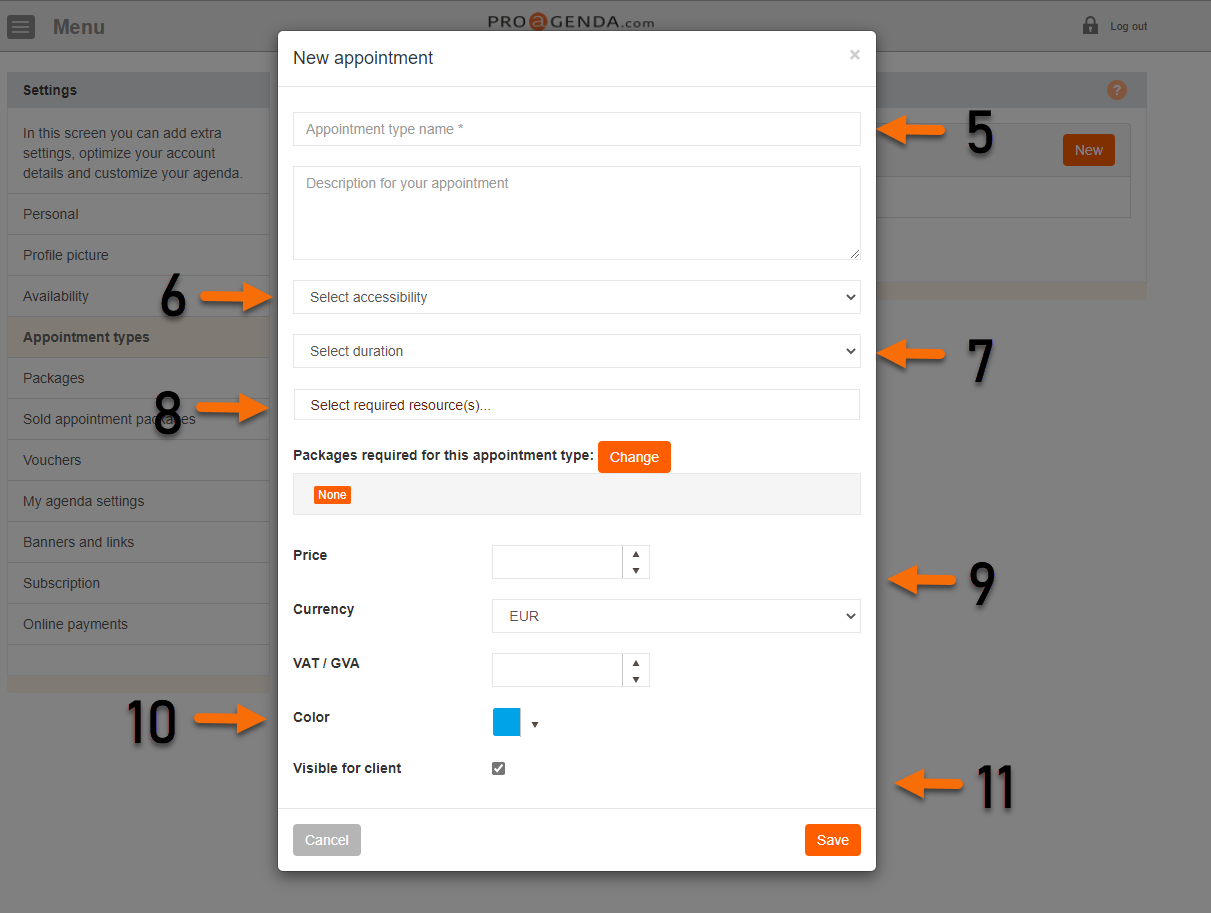Toggle the Visible for client checkbox
This screenshot has width=1211, height=913.
pyautogui.click(x=499, y=768)
